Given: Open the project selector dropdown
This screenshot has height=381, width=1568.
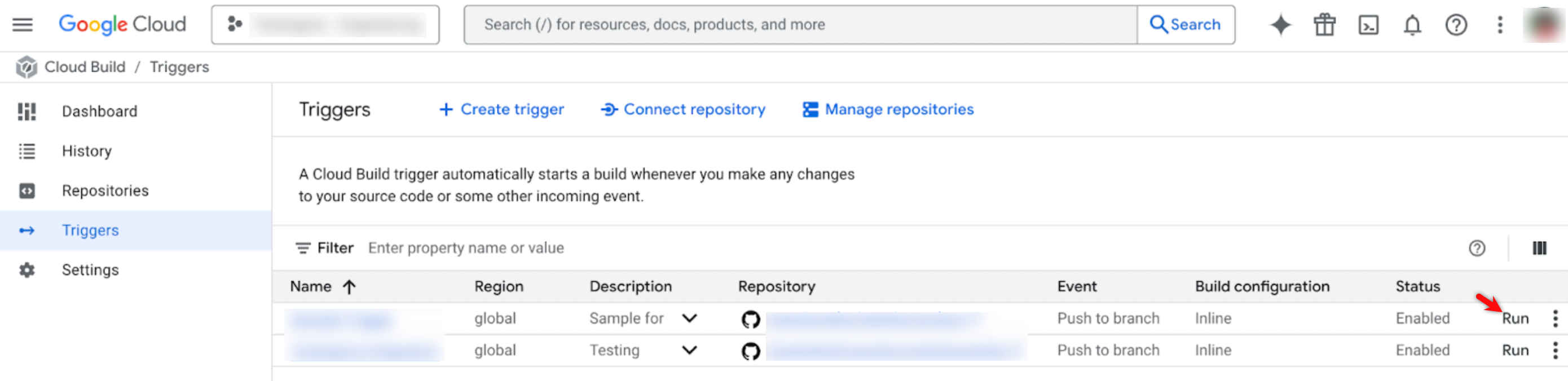Looking at the screenshot, I should coord(325,25).
